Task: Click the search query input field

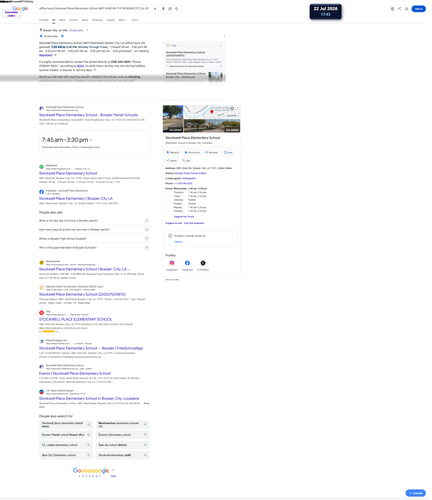Action: click(95, 9)
